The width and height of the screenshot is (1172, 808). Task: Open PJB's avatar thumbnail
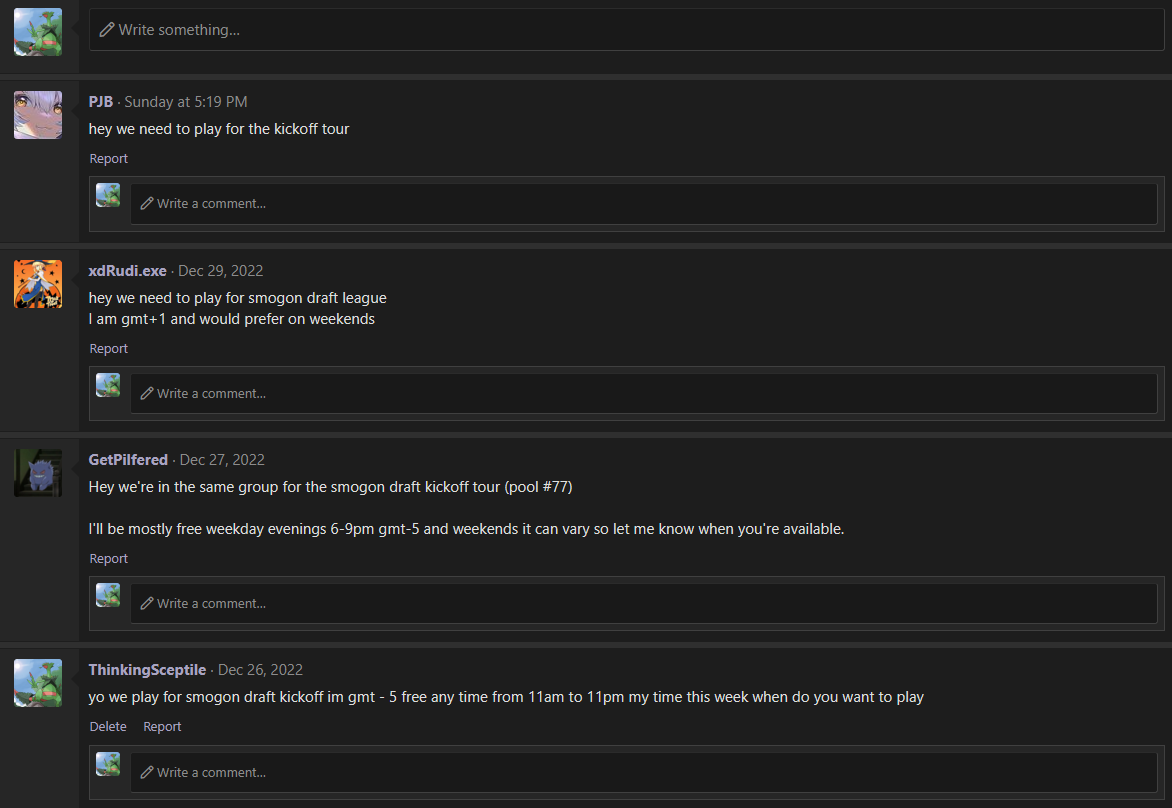point(38,115)
